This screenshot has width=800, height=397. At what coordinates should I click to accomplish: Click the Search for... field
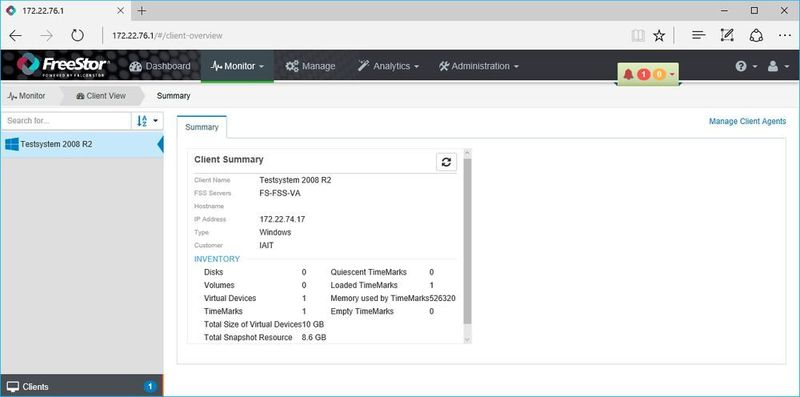[66, 121]
